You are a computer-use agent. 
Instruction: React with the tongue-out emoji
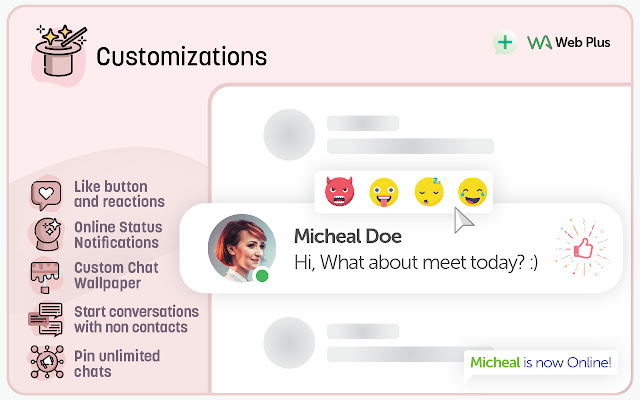click(384, 190)
